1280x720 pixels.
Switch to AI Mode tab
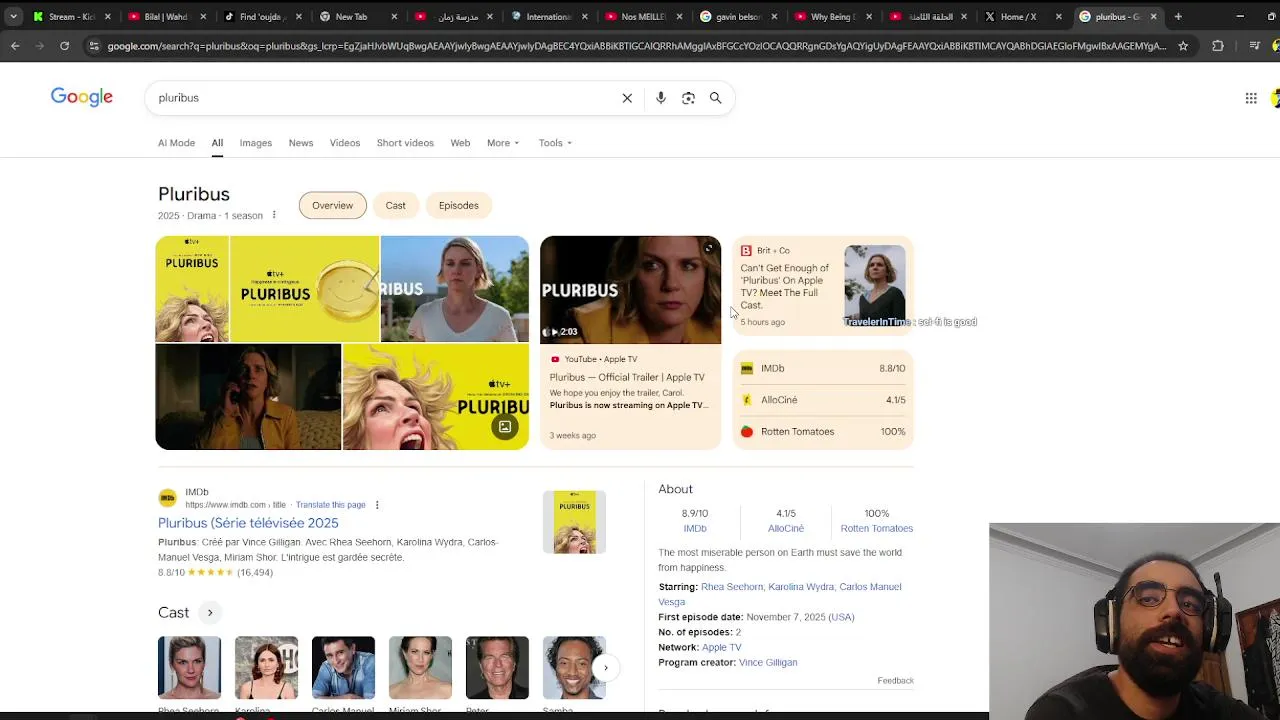point(176,143)
